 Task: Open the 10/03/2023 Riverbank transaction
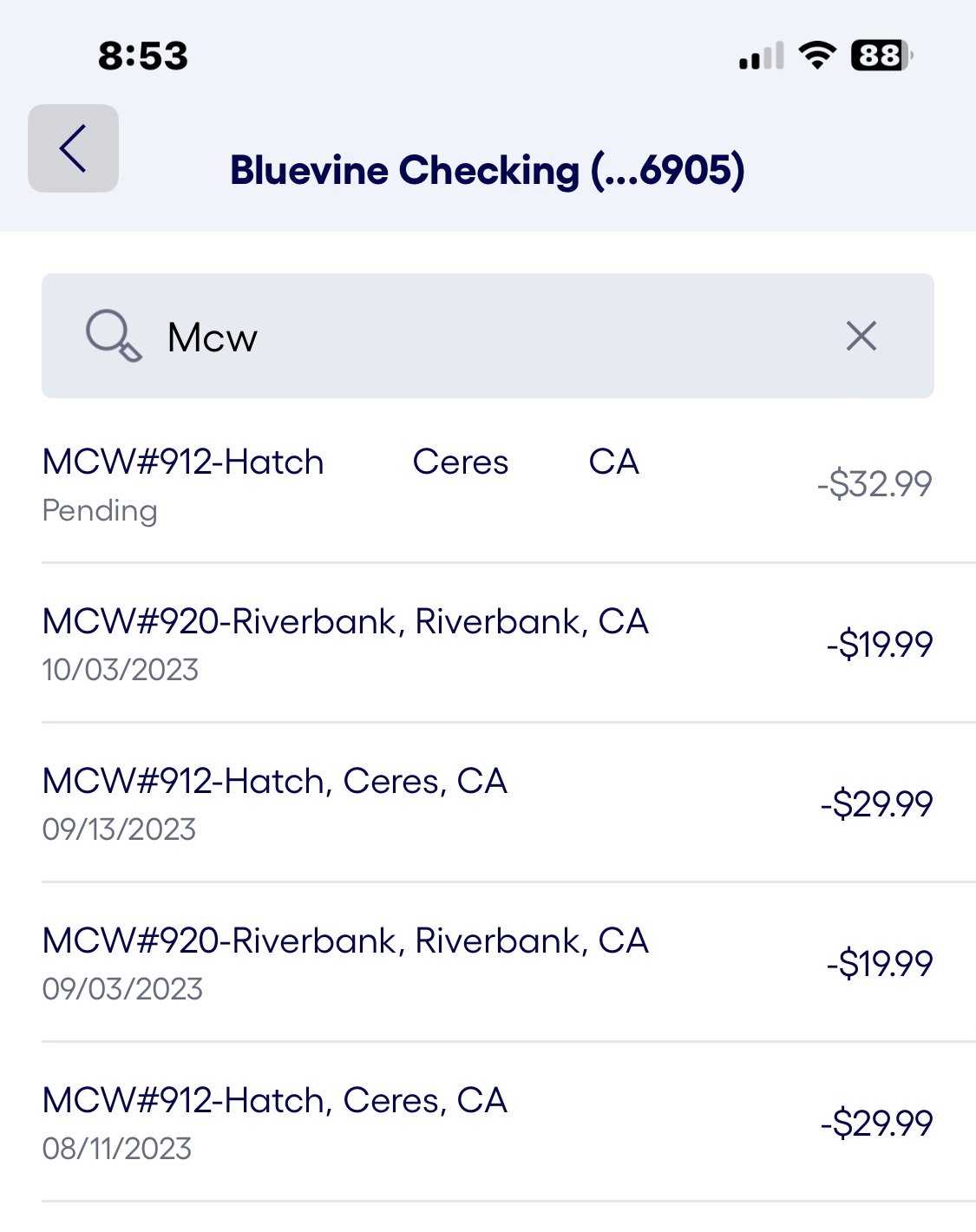(488, 644)
